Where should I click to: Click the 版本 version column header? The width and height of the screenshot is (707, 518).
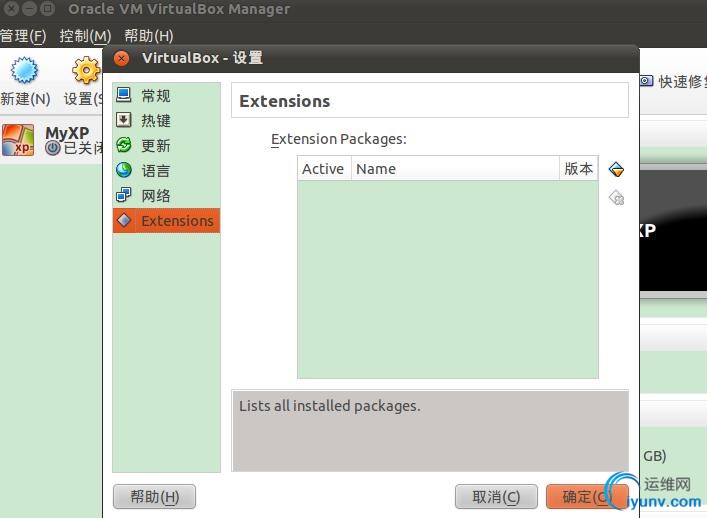coord(578,169)
